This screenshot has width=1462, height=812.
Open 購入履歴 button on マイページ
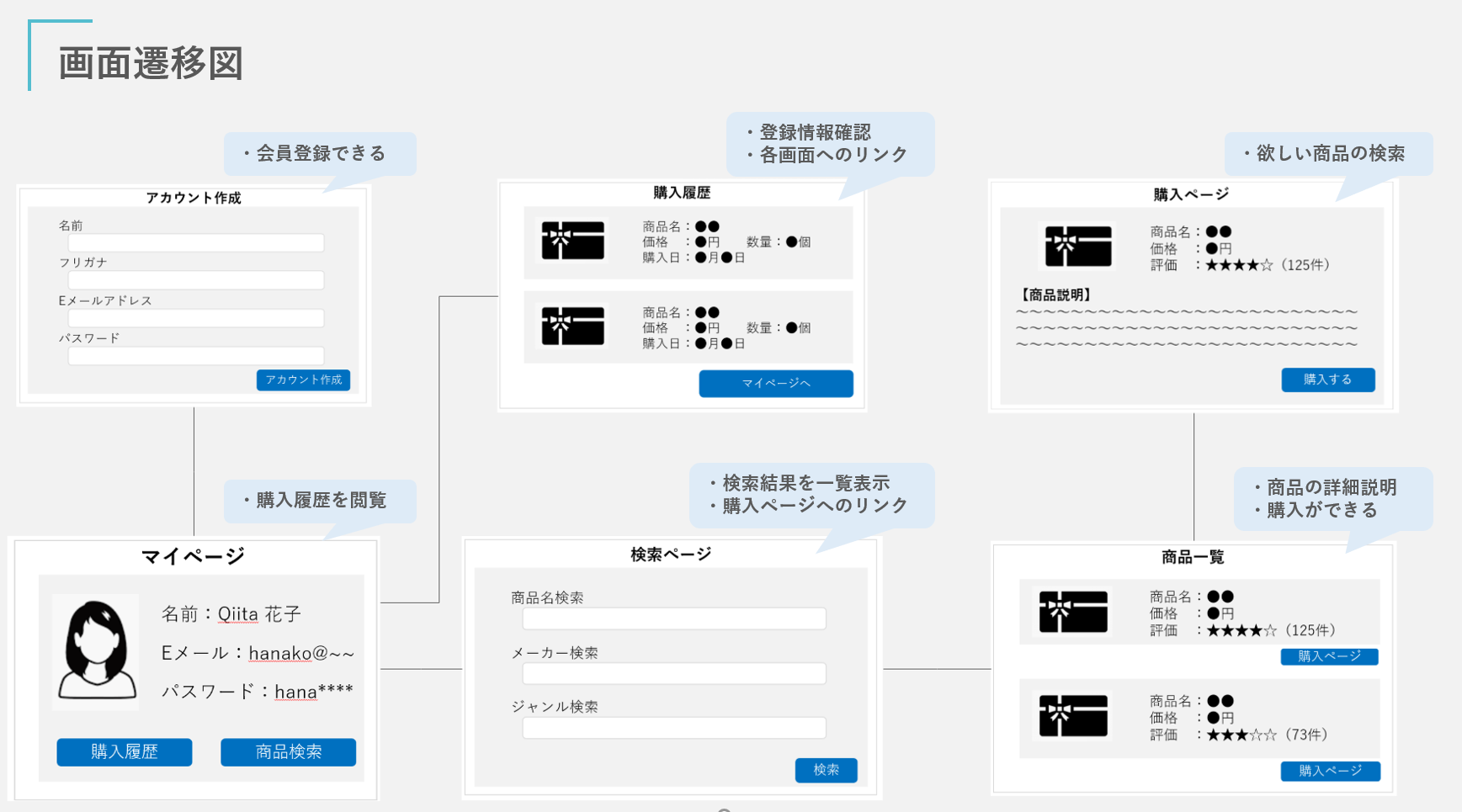(125, 752)
